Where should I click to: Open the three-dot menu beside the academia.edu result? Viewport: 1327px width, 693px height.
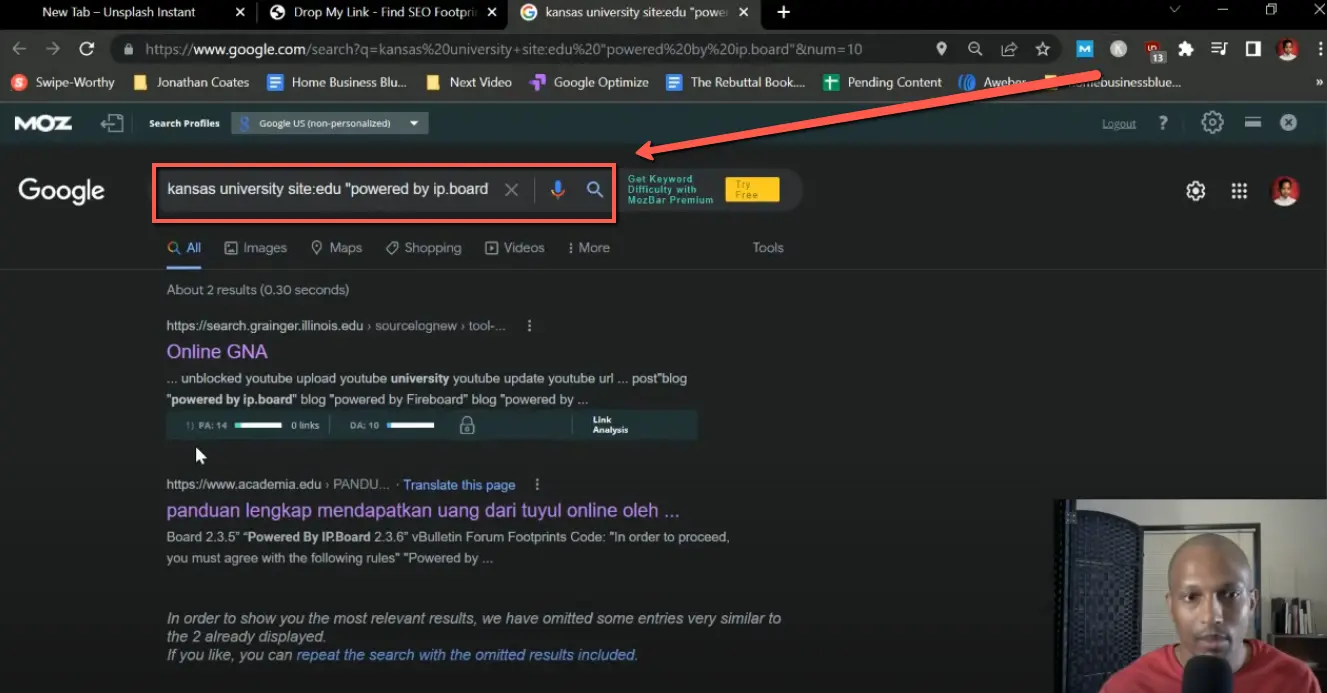pyautogui.click(x=537, y=484)
